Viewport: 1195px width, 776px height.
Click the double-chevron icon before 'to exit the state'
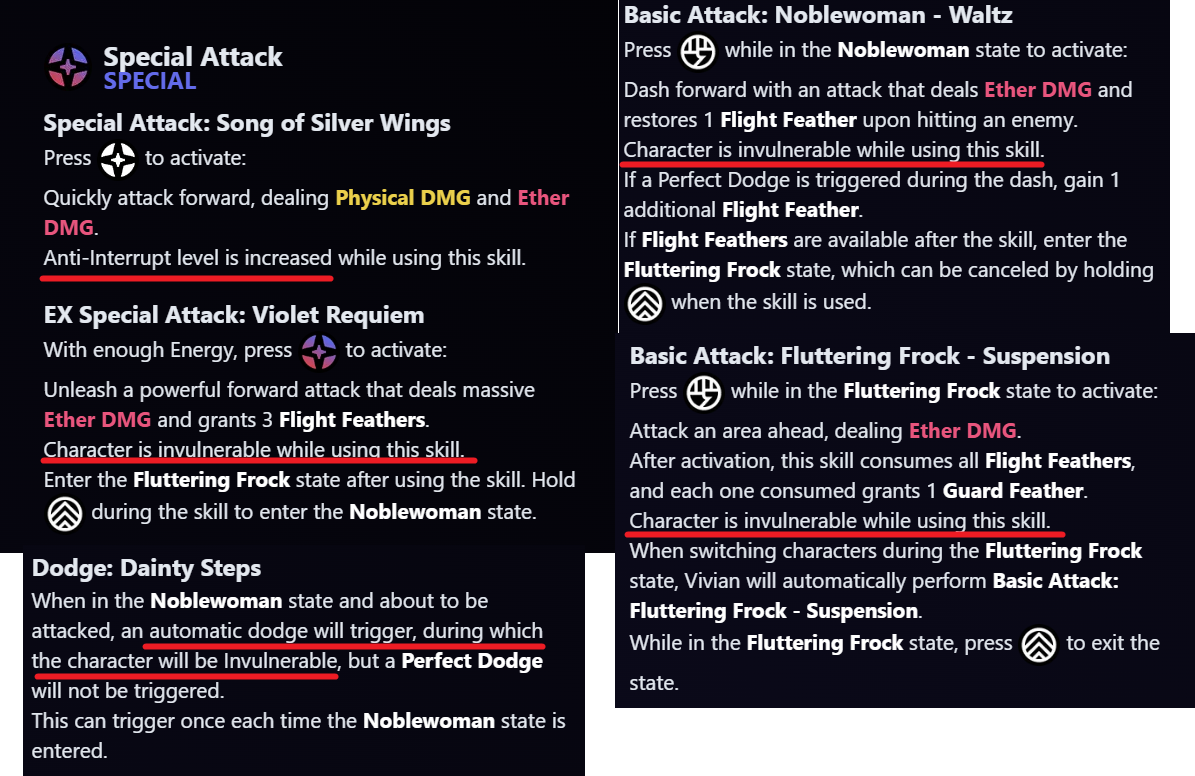pos(1039,644)
